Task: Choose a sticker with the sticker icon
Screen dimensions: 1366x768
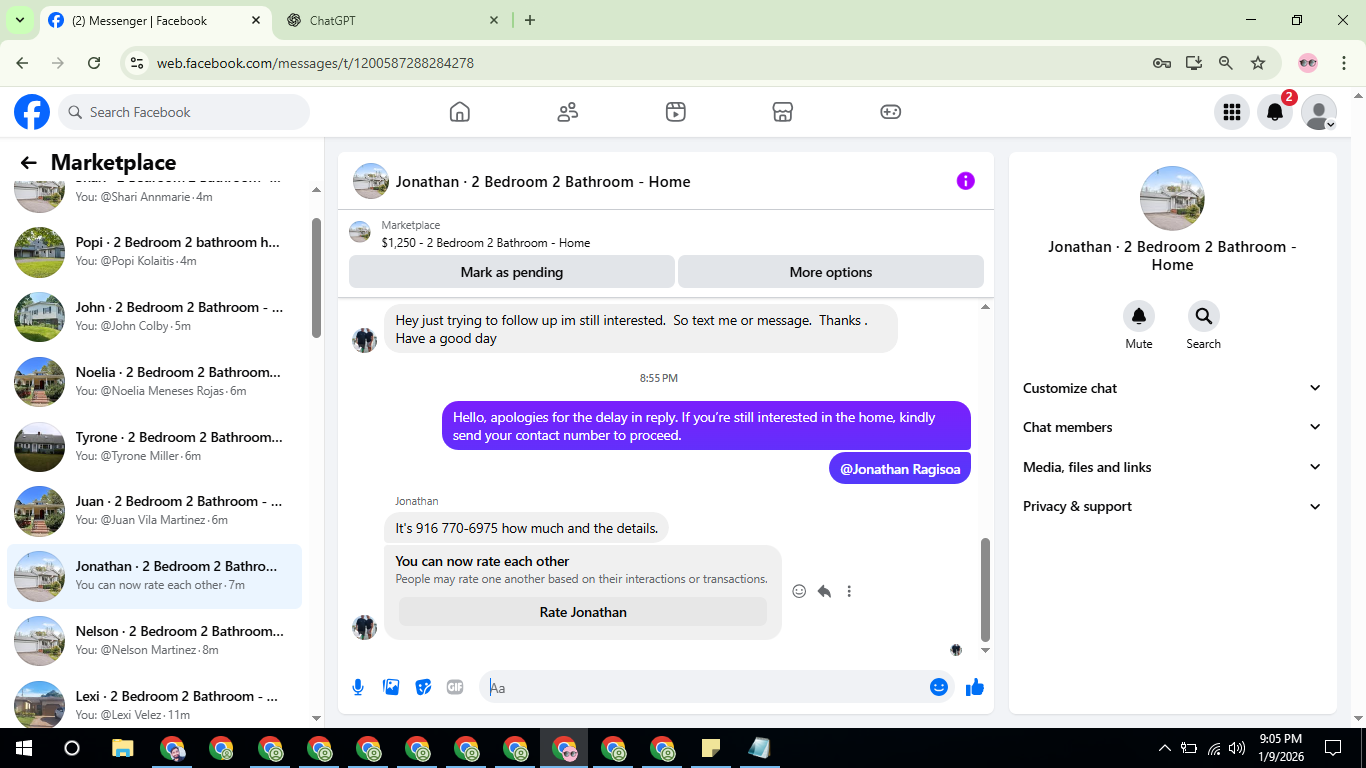Action: (x=423, y=687)
